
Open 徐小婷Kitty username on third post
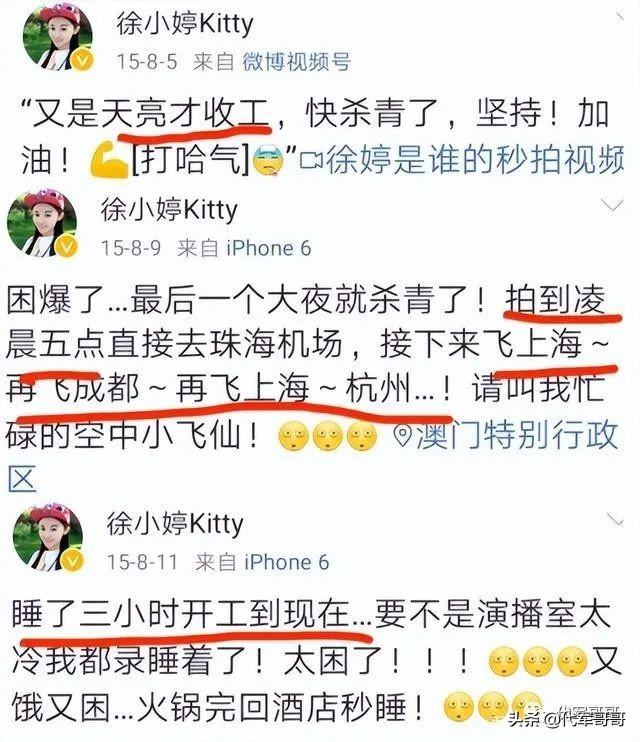click(x=175, y=523)
